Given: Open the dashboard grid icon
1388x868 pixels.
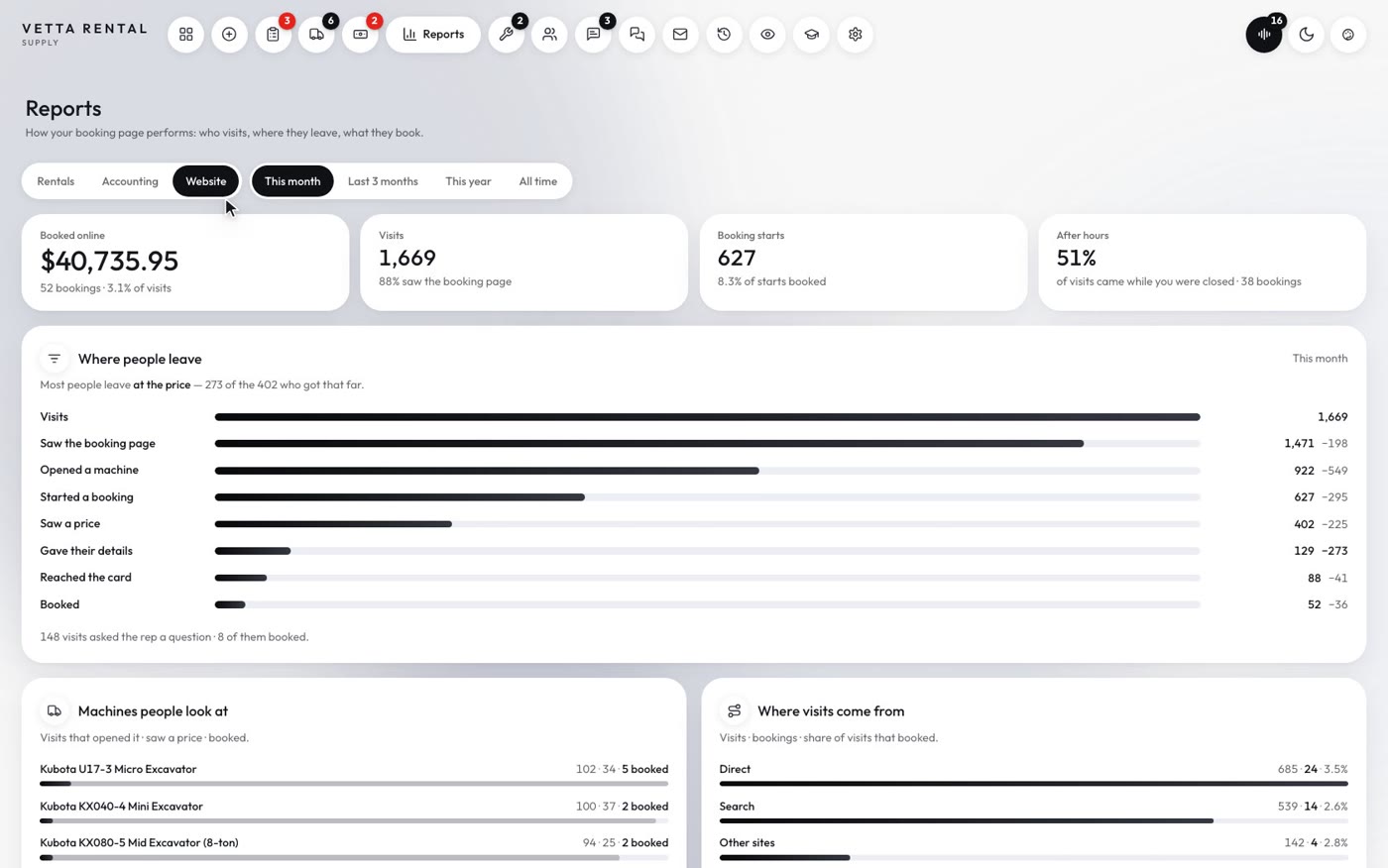Looking at the screenshot, I should (185, 35).
